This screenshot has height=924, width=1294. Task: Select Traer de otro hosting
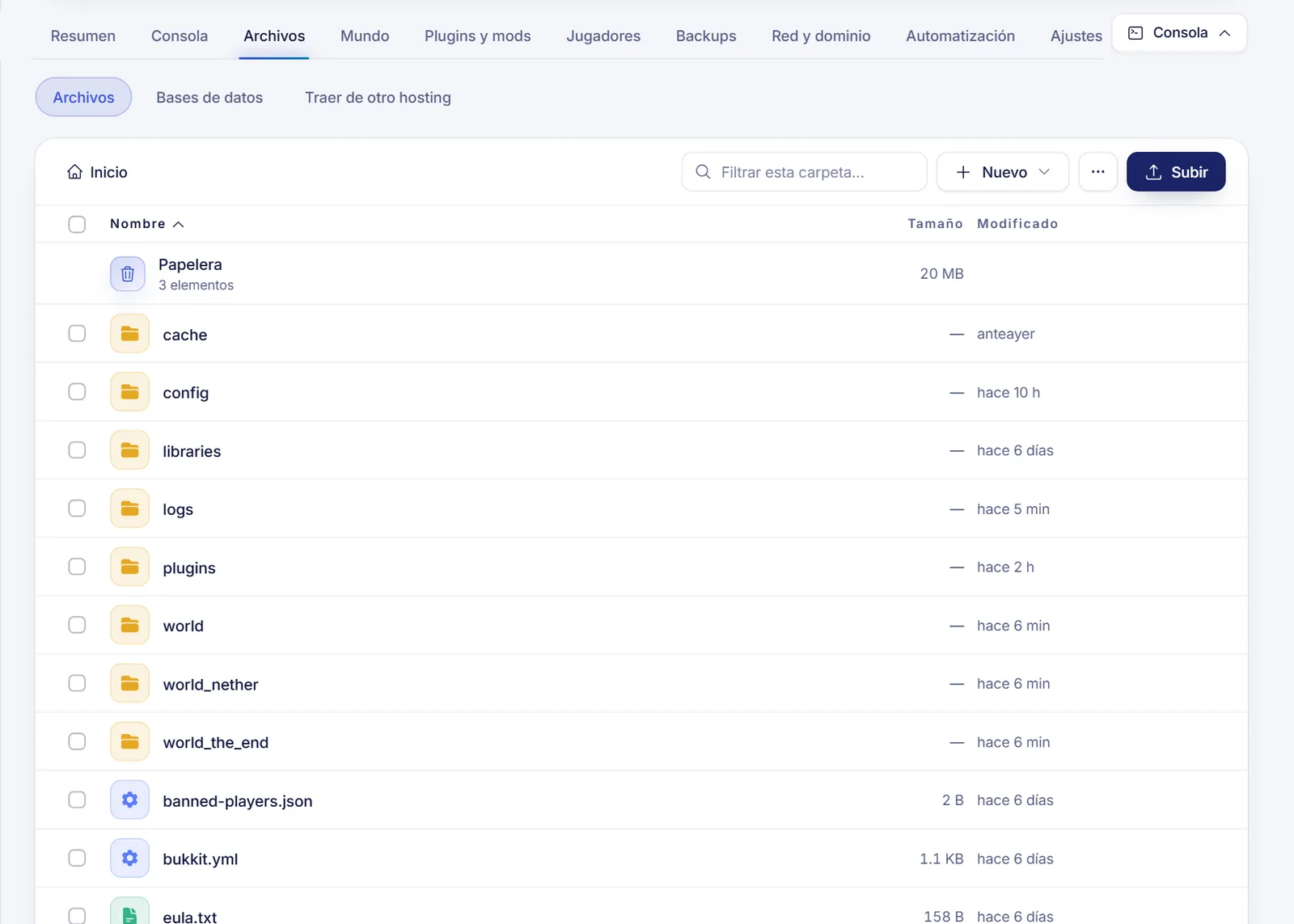tap(378, 97)
